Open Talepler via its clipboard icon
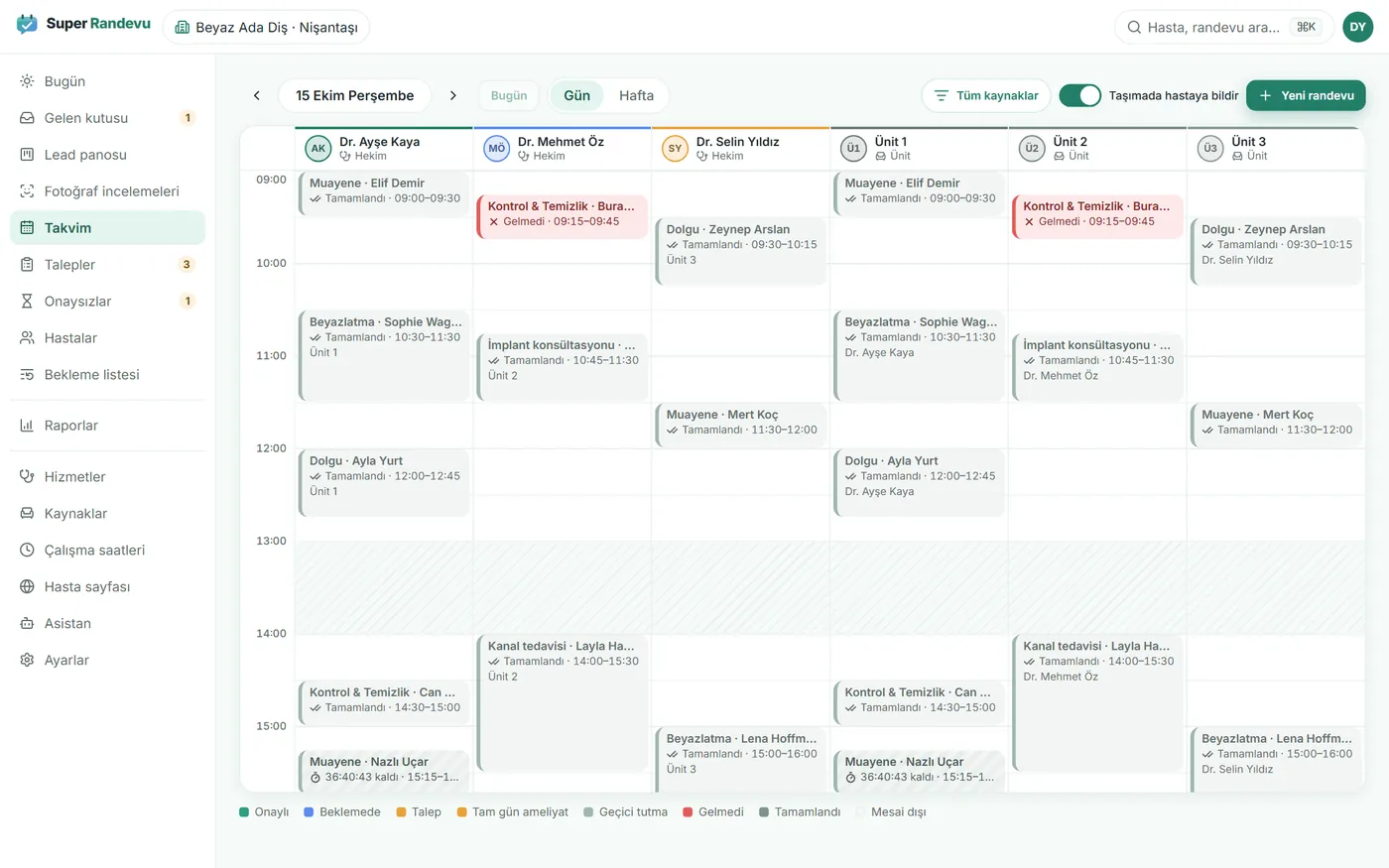This screenshot has height=868, width=1389. (27, 265)
